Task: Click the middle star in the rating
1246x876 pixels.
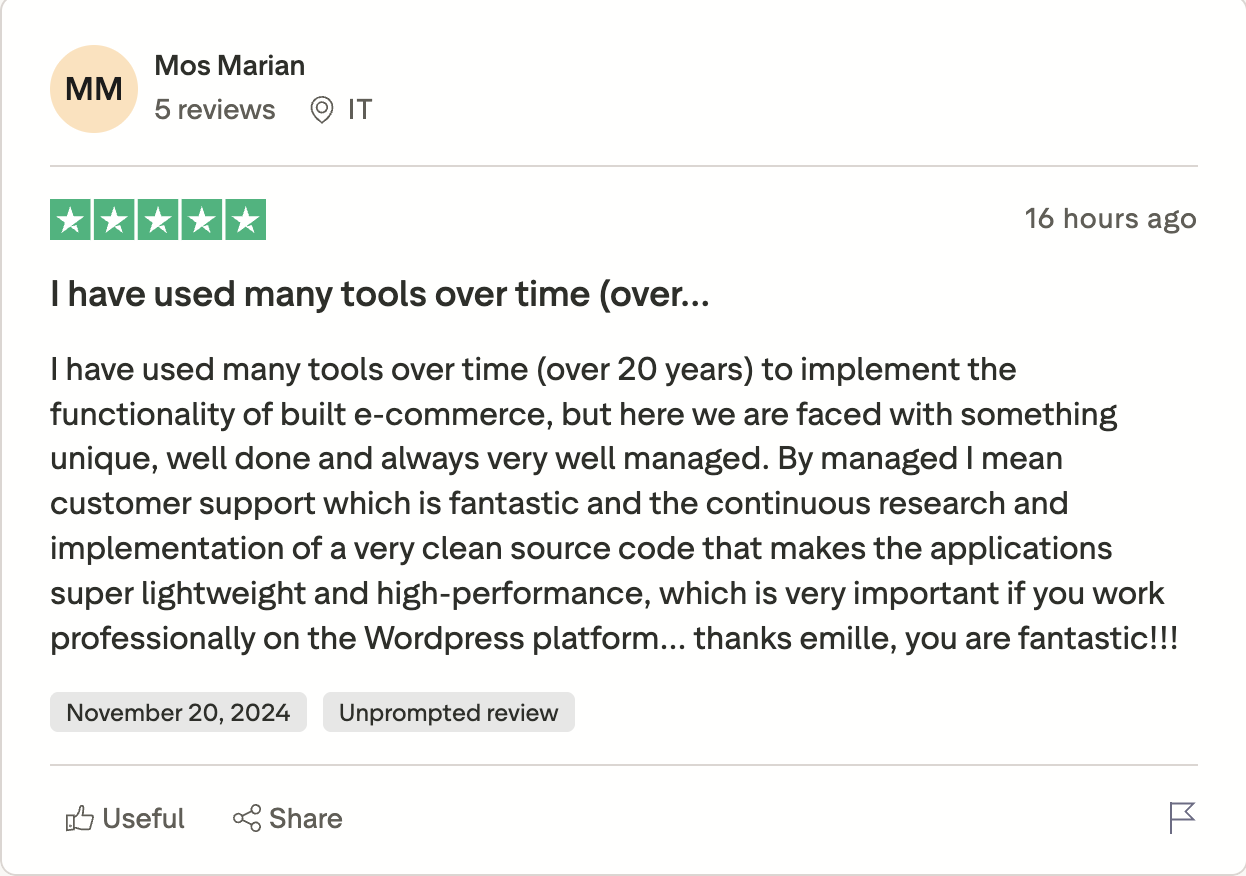Action: click(x=157, y=219)
